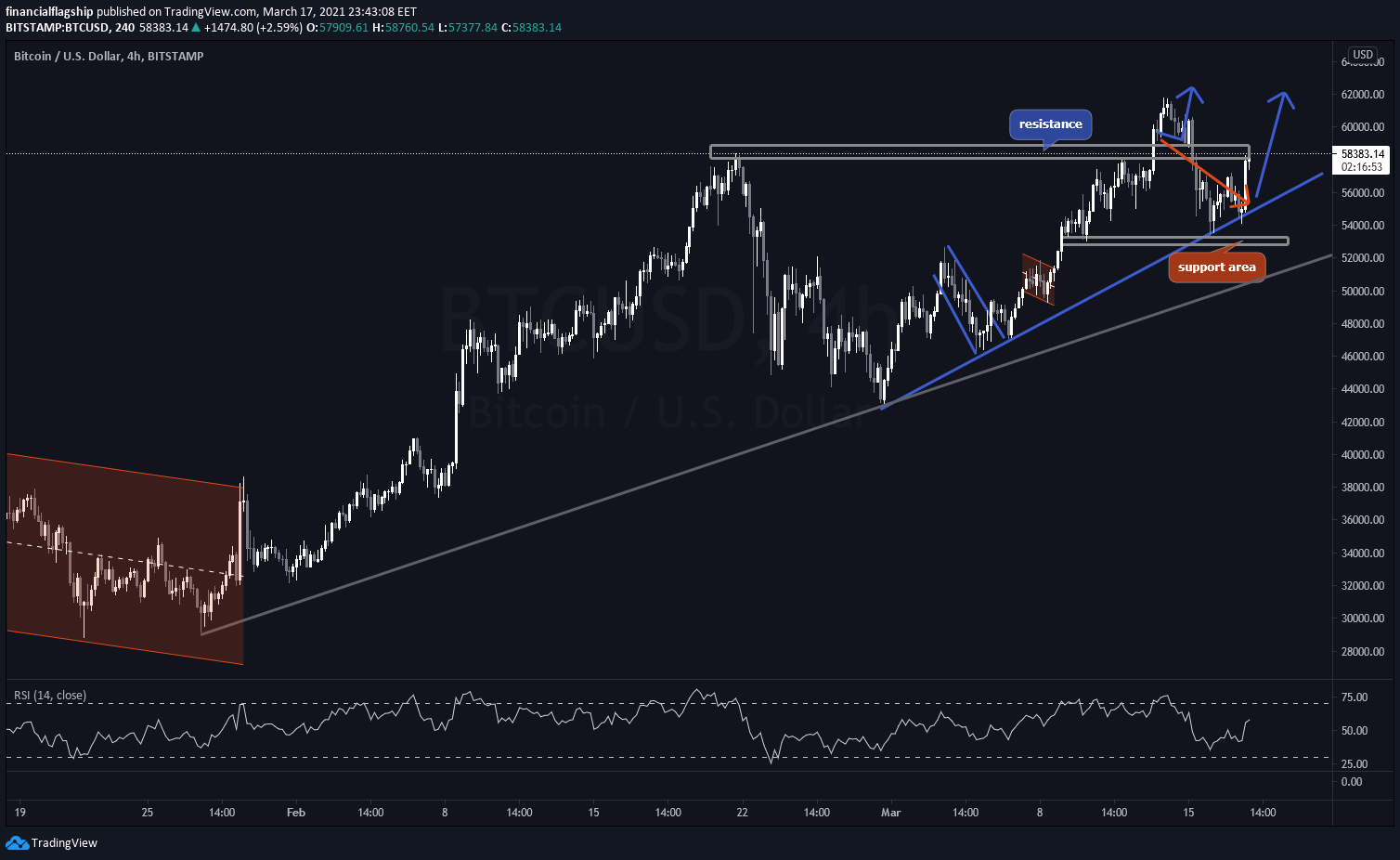Click the 40000.00 price axis label

click(x=1363, y=455)
